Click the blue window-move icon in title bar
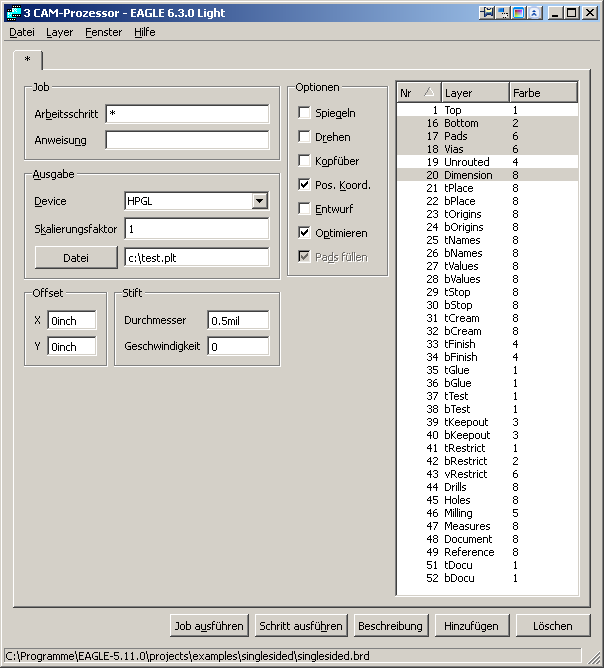This screenshot has width=604, height=668. tap(503, 13)
